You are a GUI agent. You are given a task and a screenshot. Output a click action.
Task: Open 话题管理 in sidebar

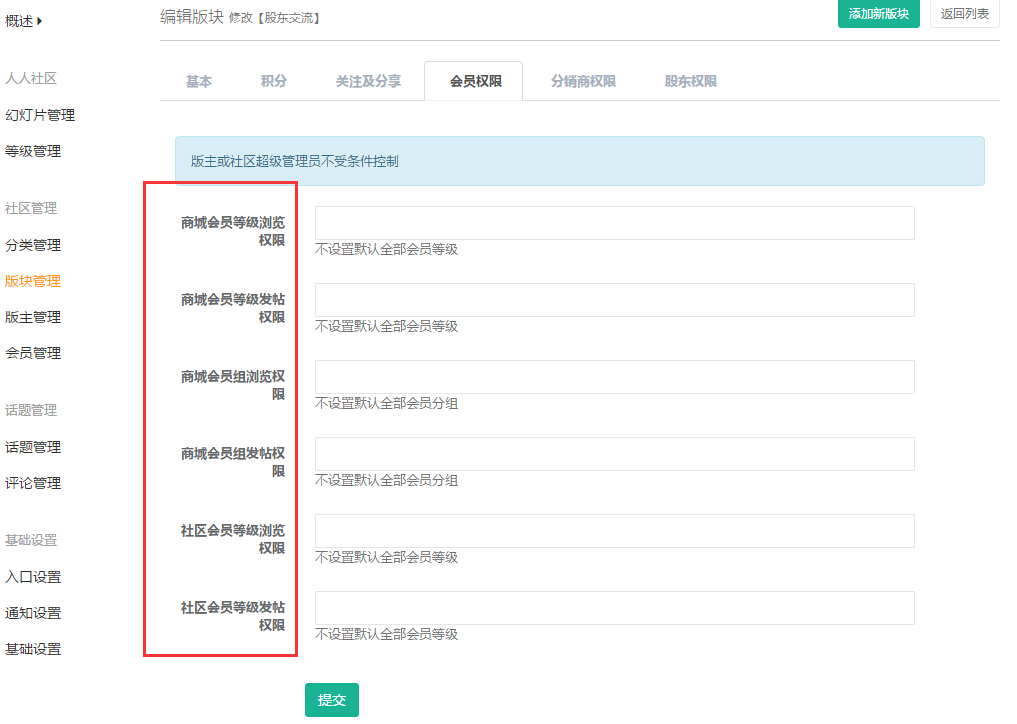click(x=33, y=447)
